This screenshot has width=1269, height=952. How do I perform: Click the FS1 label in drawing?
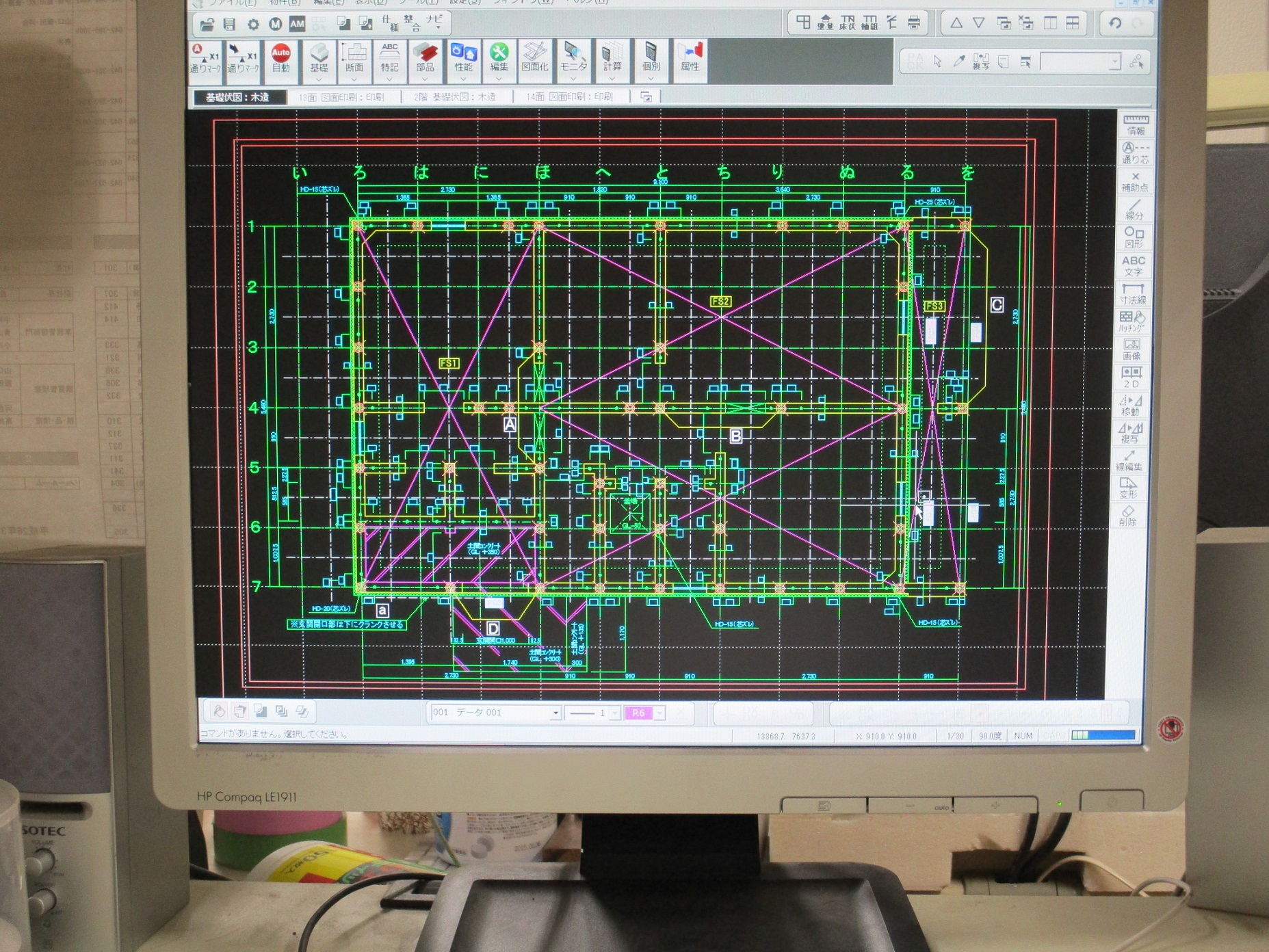click(x=449, y=363)
